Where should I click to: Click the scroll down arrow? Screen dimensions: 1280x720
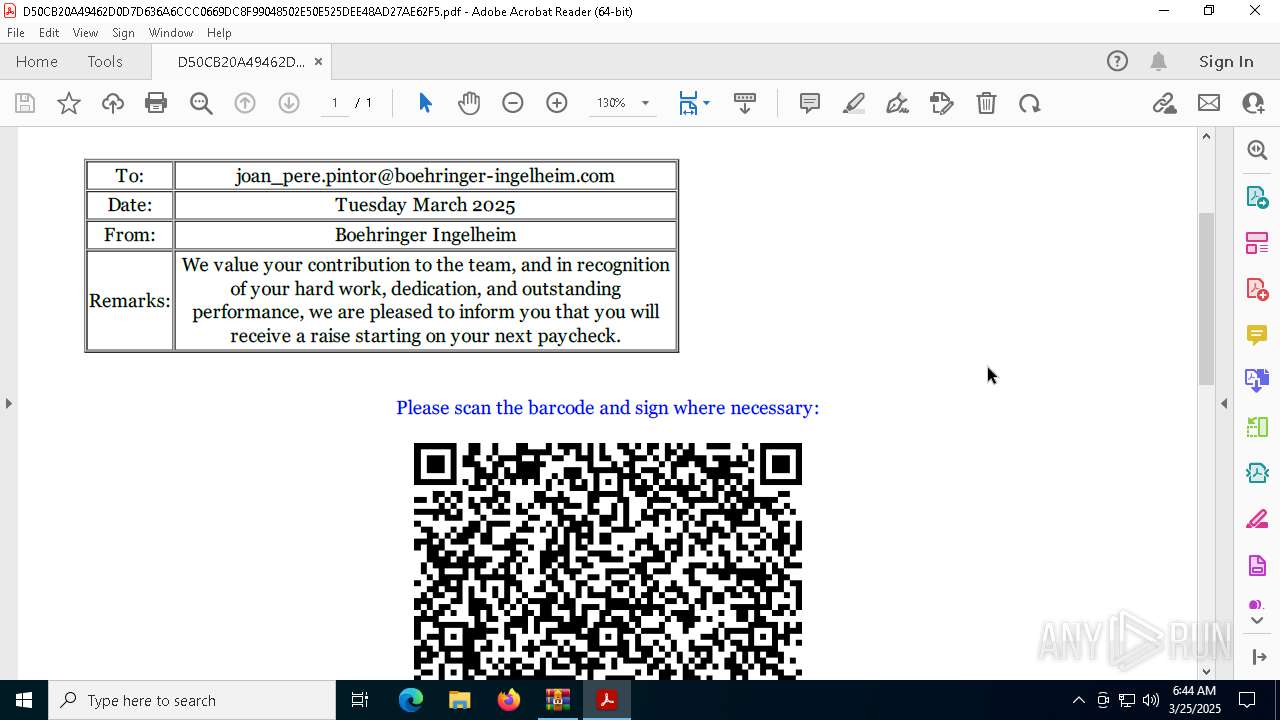coord(1206,671)
